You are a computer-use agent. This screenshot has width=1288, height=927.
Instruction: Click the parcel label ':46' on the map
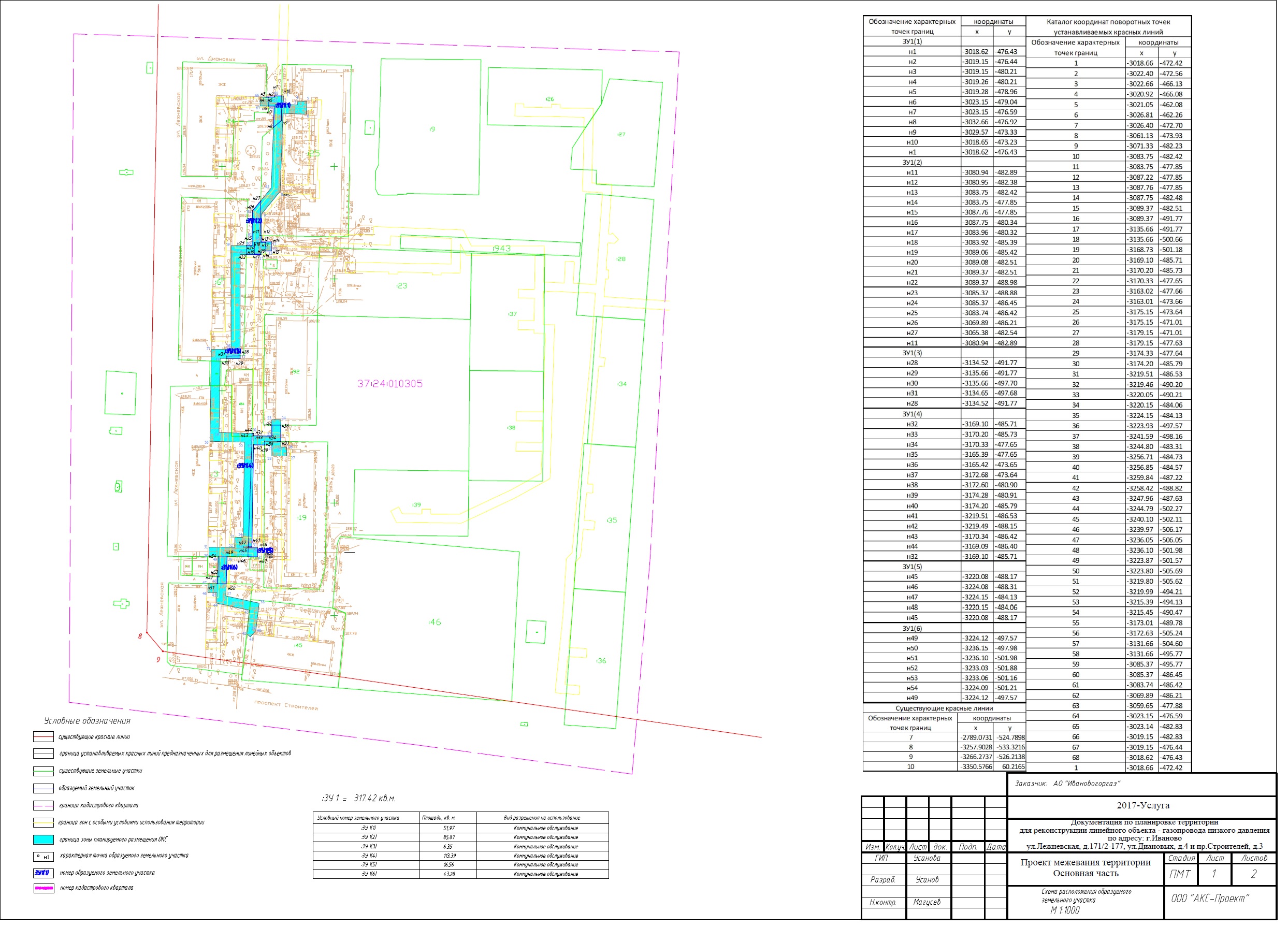coord(434,622)
